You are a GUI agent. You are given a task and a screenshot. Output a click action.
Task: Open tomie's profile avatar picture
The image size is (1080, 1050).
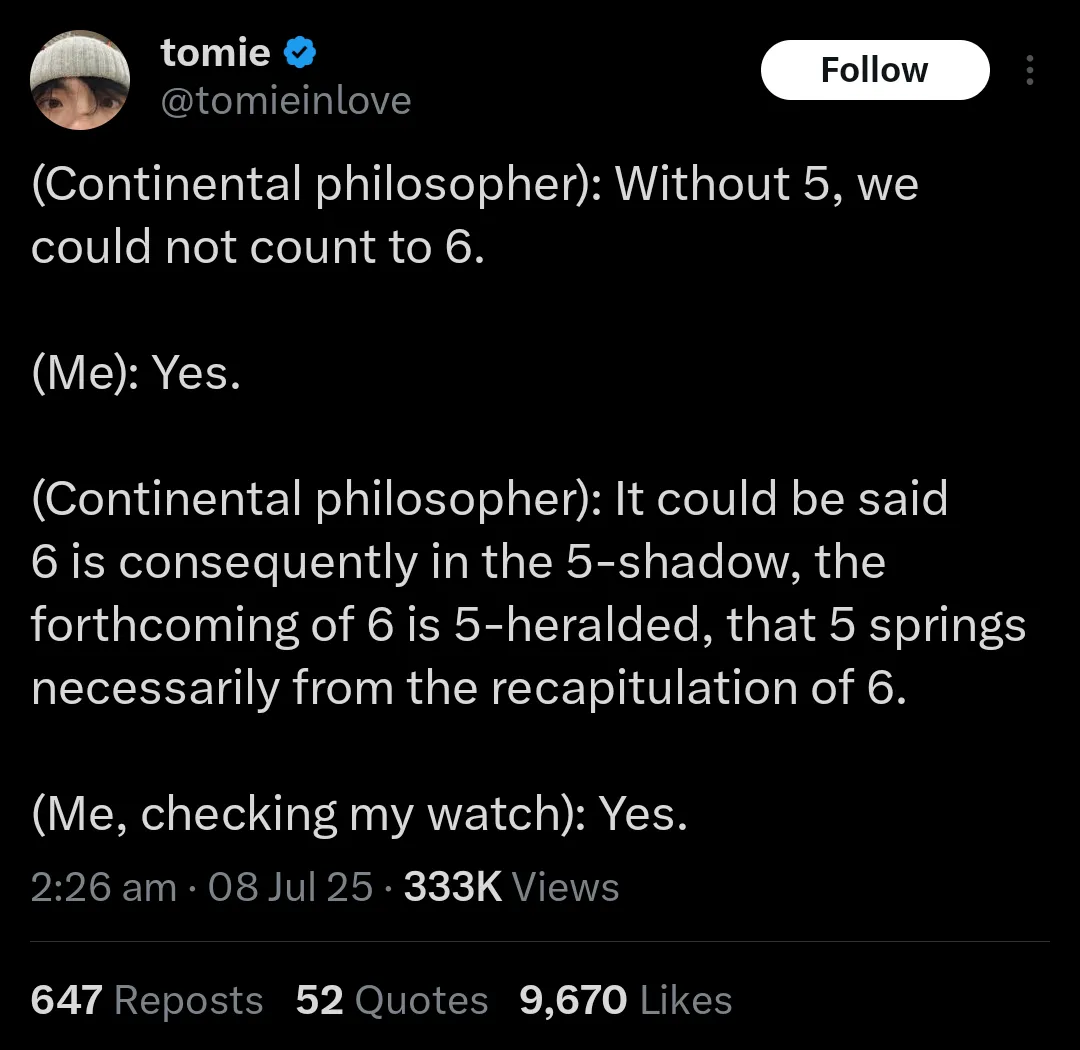80,80
